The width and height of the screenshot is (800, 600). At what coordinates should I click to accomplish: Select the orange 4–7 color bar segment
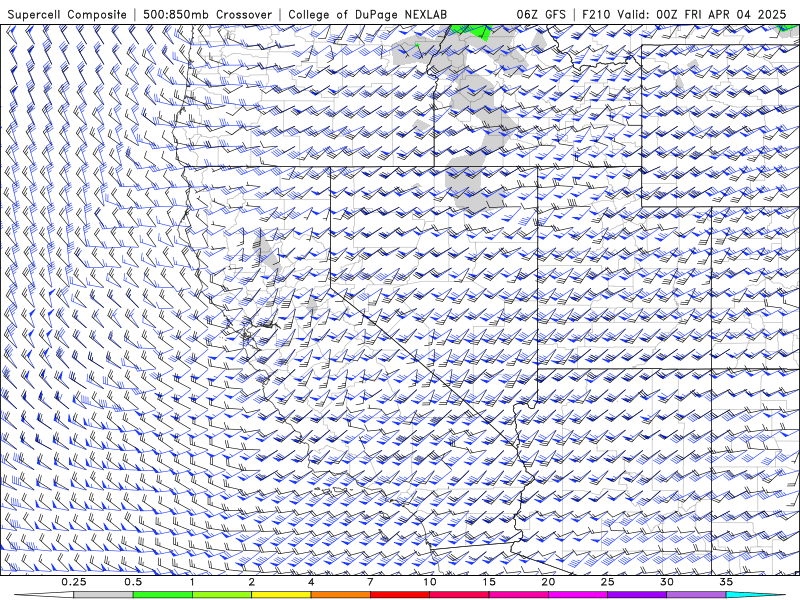(340, 595)
